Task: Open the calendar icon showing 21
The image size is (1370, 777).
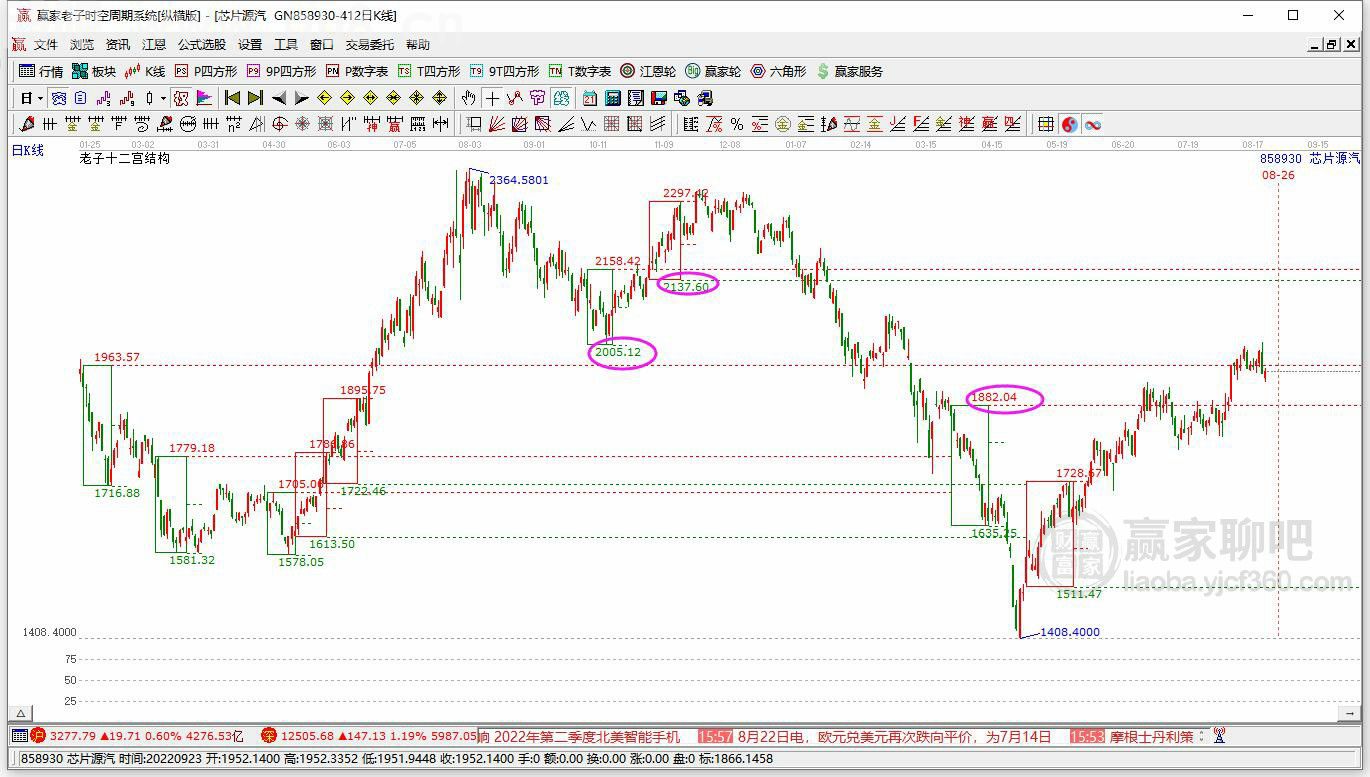Action: point(590,98)
